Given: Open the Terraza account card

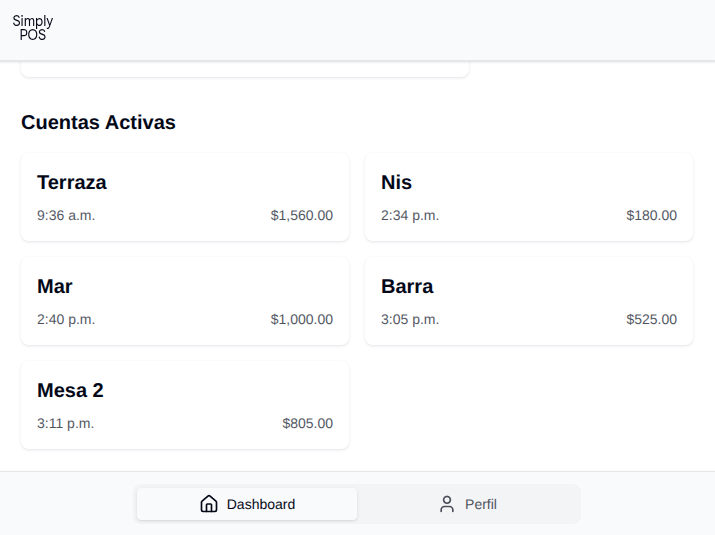Looking at the screenshot, I should [x=185, y=197].
